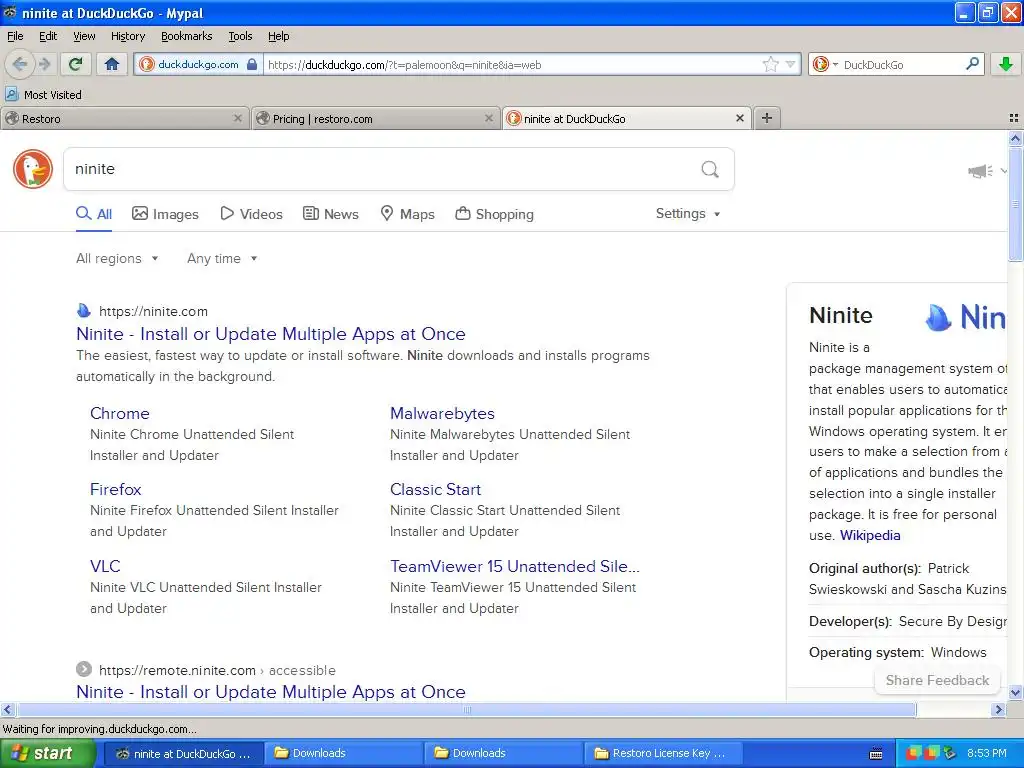Close the Restoro tab

tap(238, 118)
